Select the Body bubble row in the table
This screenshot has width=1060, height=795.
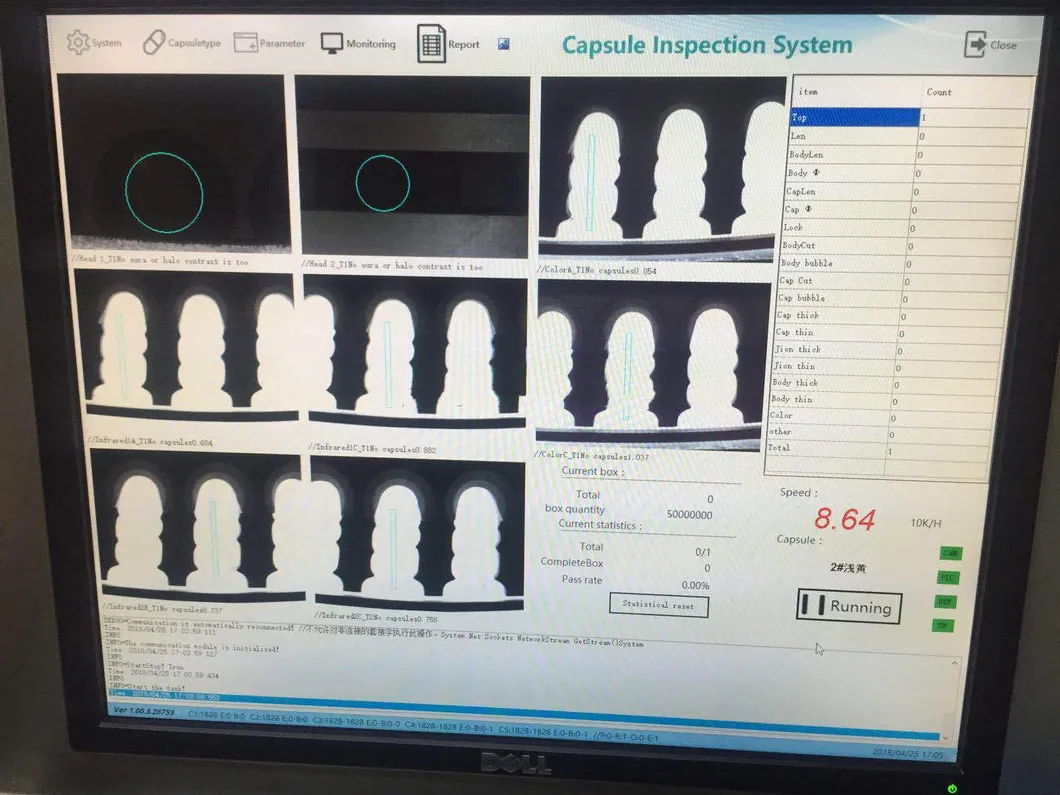click(x=840, y=264)
